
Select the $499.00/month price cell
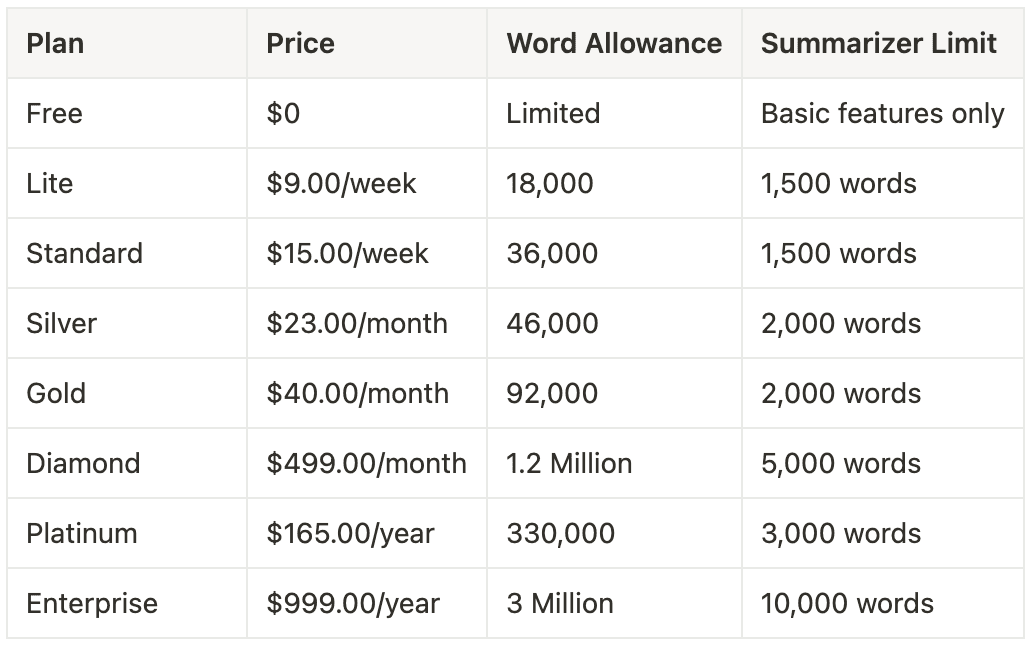coord(367,463)
